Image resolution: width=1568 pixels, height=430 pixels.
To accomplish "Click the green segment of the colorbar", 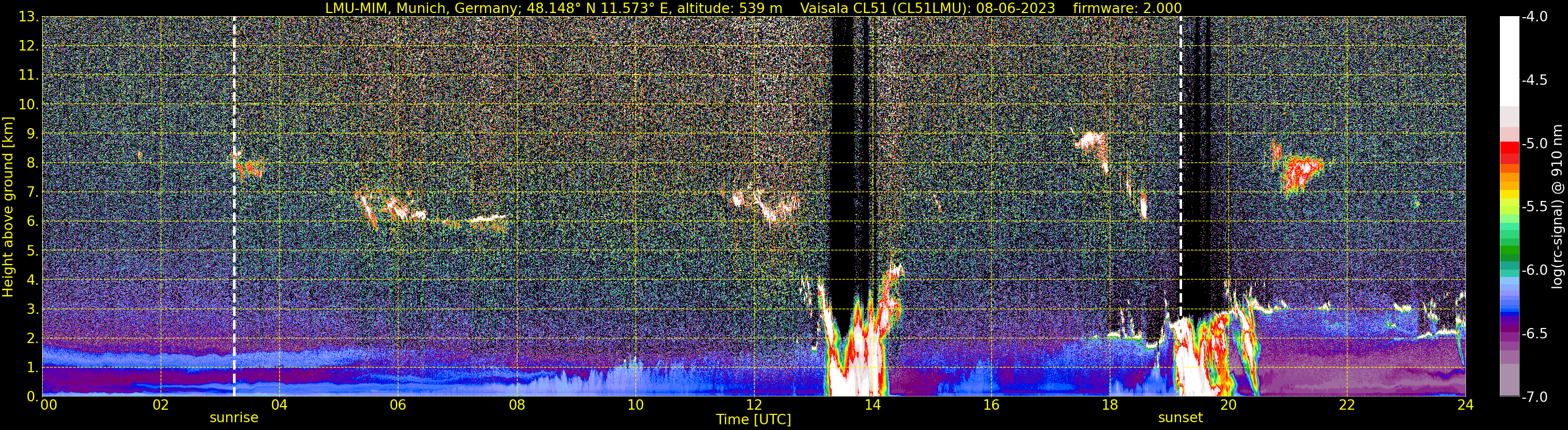I will point(1509,251).
